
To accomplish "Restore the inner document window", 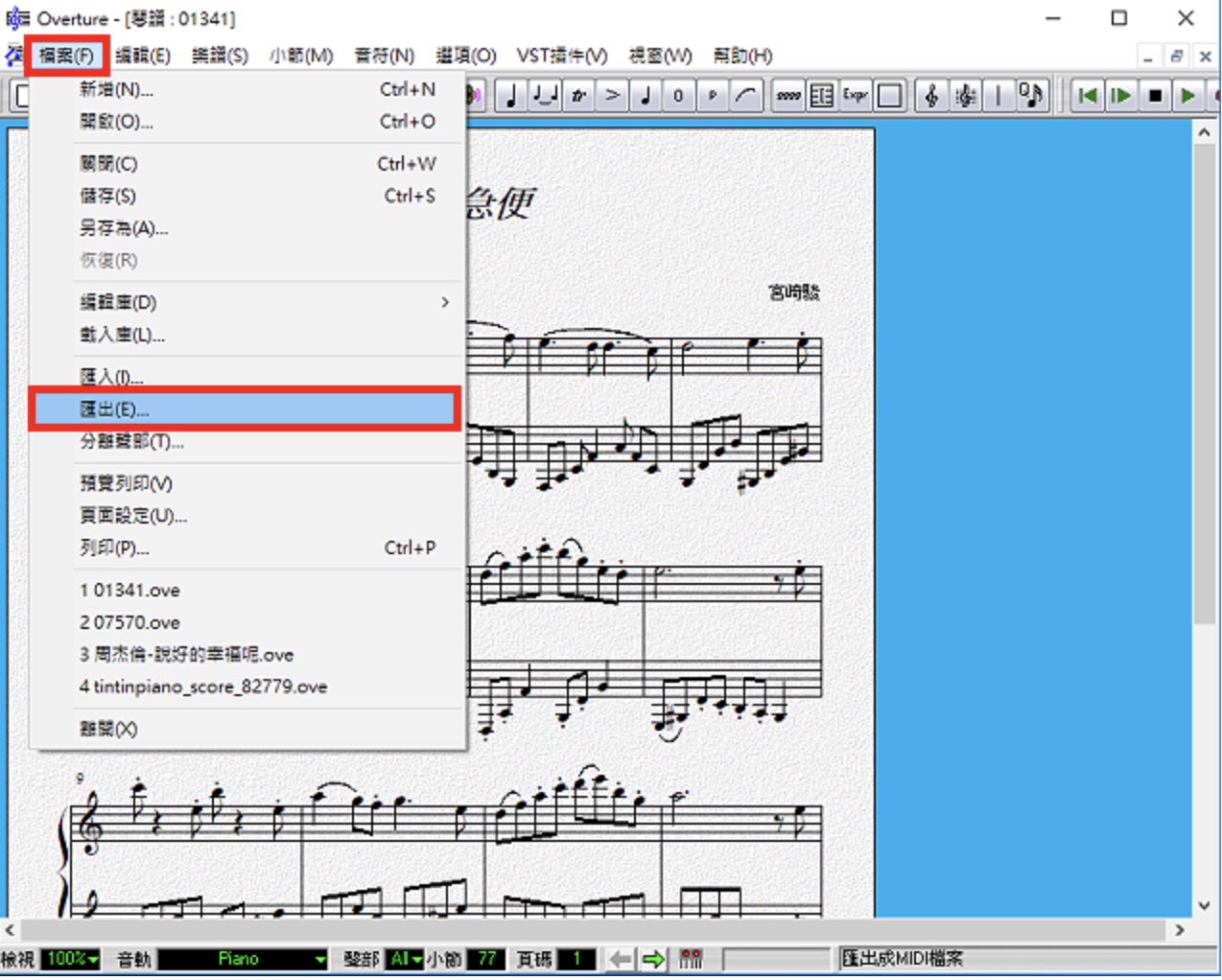I will [1176, 57].
